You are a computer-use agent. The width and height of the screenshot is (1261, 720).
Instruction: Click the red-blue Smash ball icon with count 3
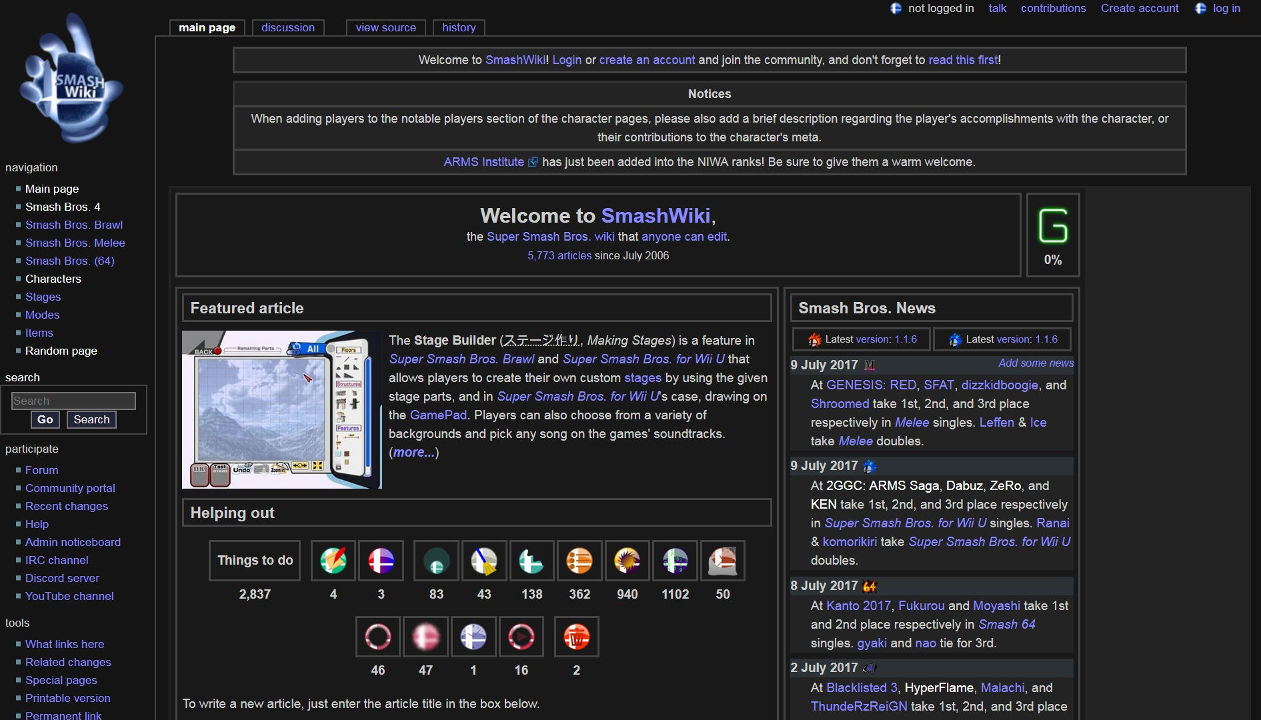381,560
